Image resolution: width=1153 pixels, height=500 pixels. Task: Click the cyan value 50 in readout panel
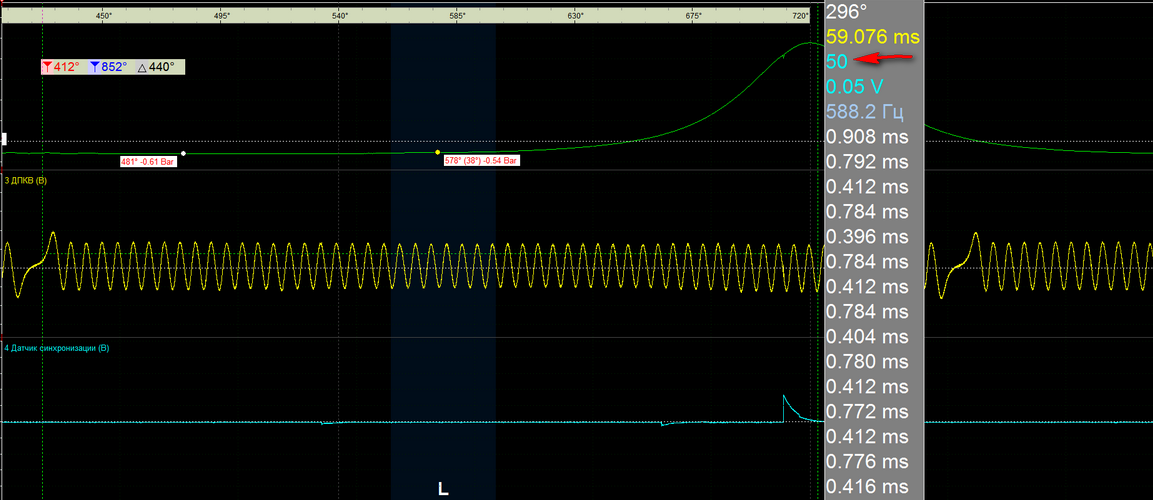838,62
